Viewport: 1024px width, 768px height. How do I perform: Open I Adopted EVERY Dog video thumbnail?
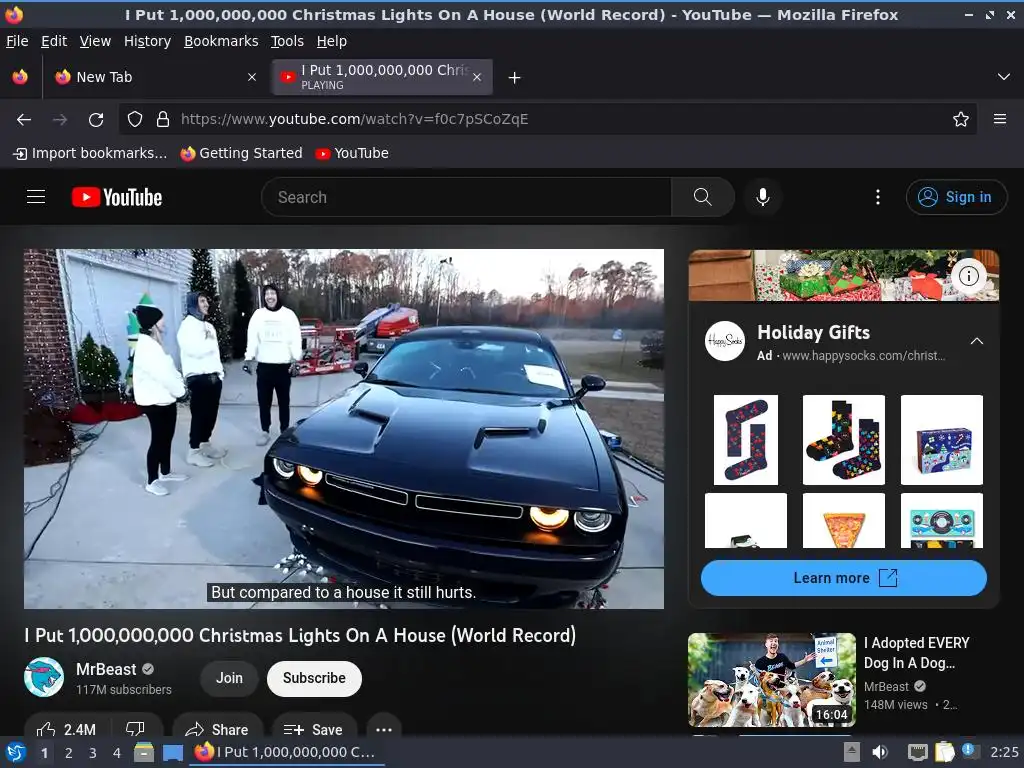771,680
